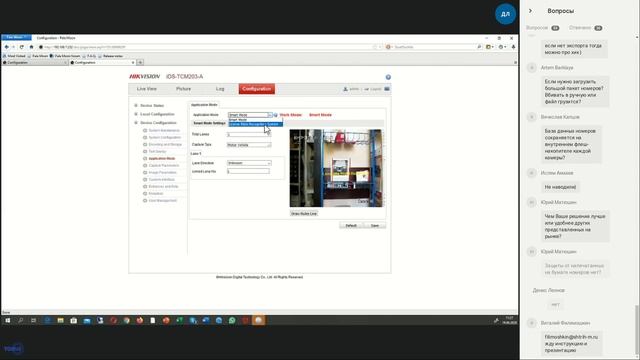Switch to the Ответы tab in the side panel

click(x=585, y=28)
